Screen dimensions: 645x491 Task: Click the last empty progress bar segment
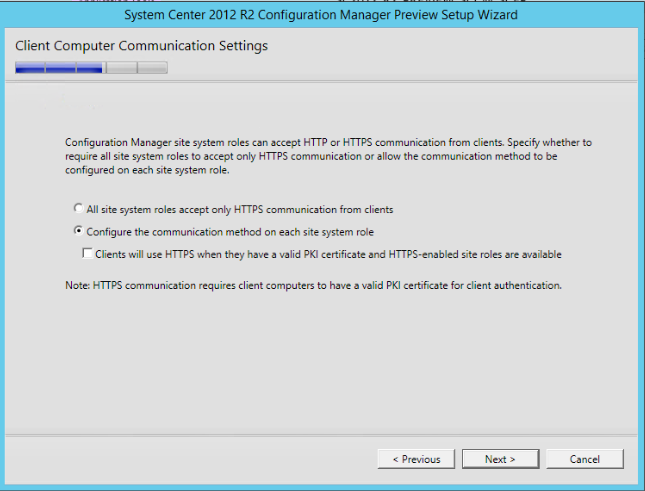click(152, 69)
